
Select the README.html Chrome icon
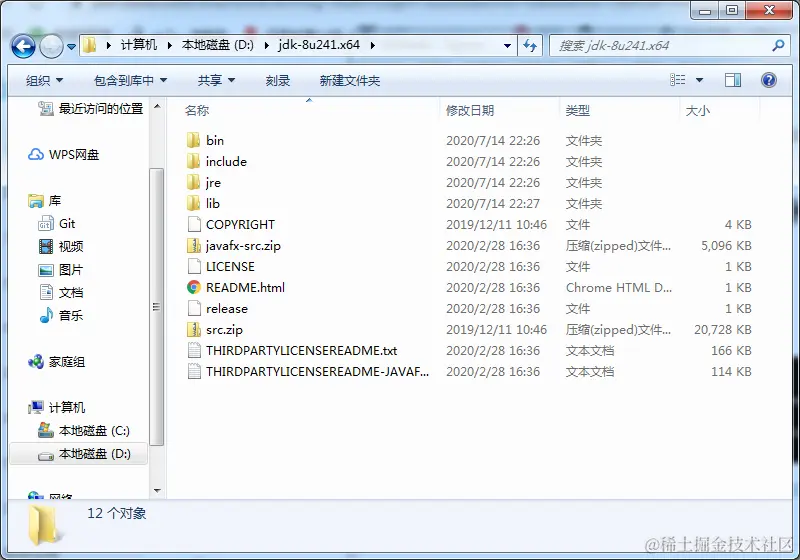[194, 287]
